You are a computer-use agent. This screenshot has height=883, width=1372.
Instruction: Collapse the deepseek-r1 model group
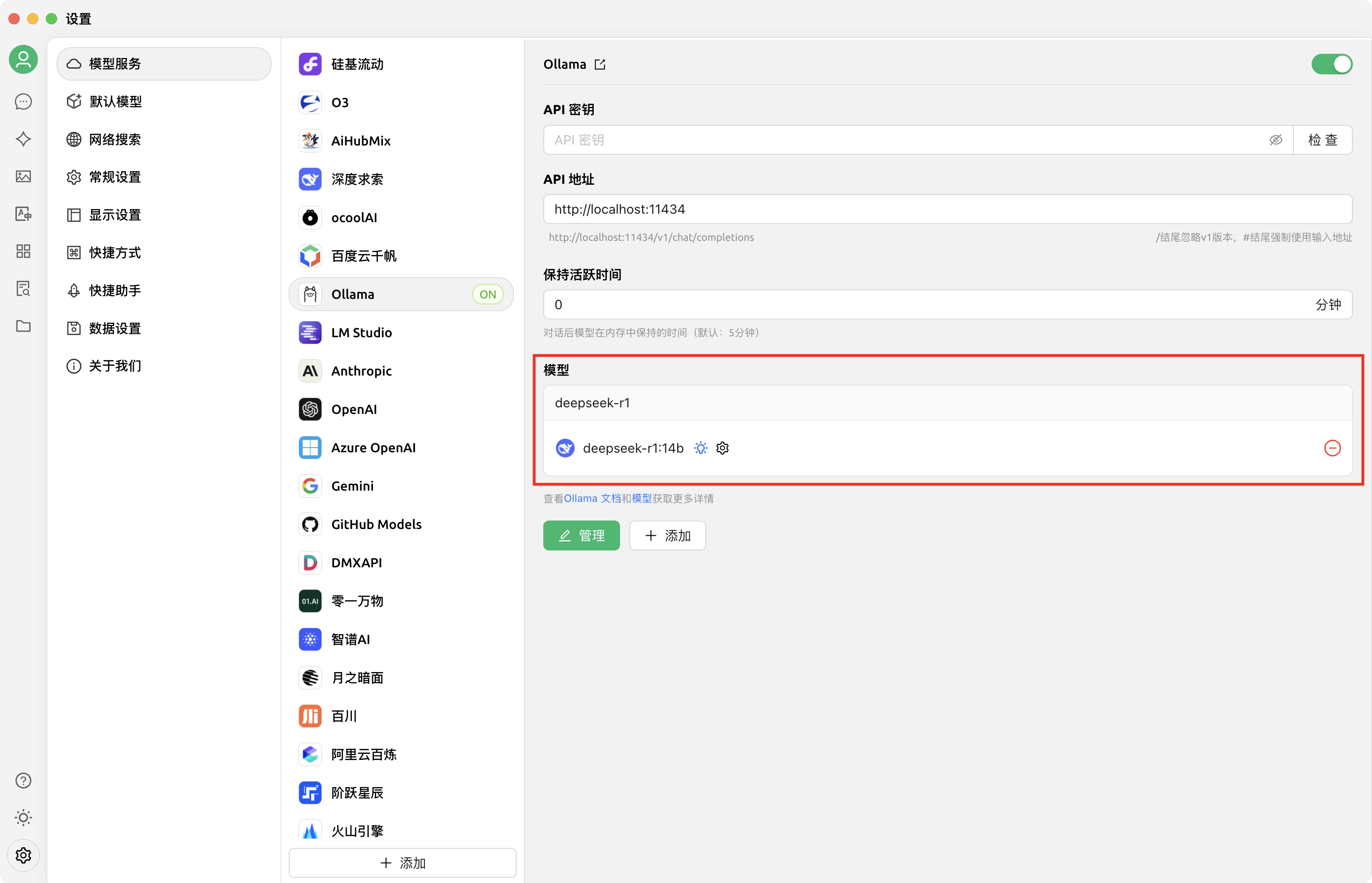[x=948, y=403]
